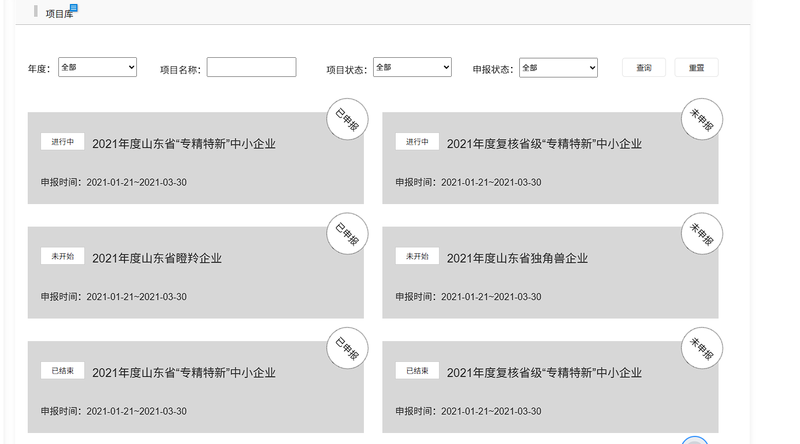Click 已申报 badge on in-progress 山东省专精特新 card
Screen dimensions: 800x444
coord(348,120)
